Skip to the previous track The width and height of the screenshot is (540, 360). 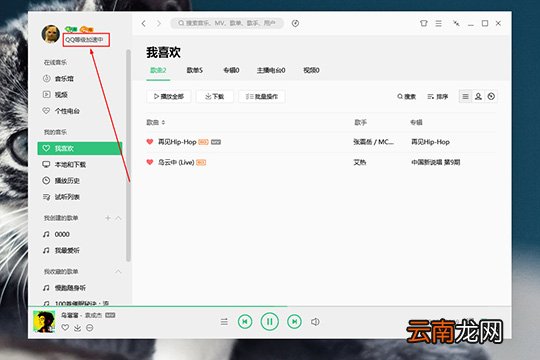click(245, 321)
